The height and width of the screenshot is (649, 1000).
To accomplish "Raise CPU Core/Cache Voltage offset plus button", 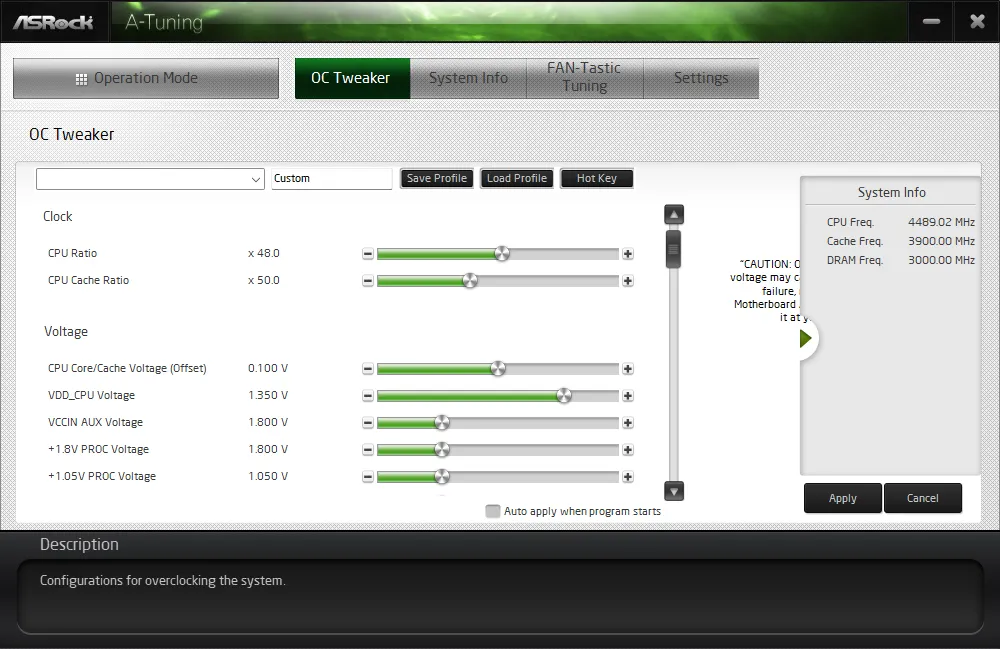I will [628, 368].
